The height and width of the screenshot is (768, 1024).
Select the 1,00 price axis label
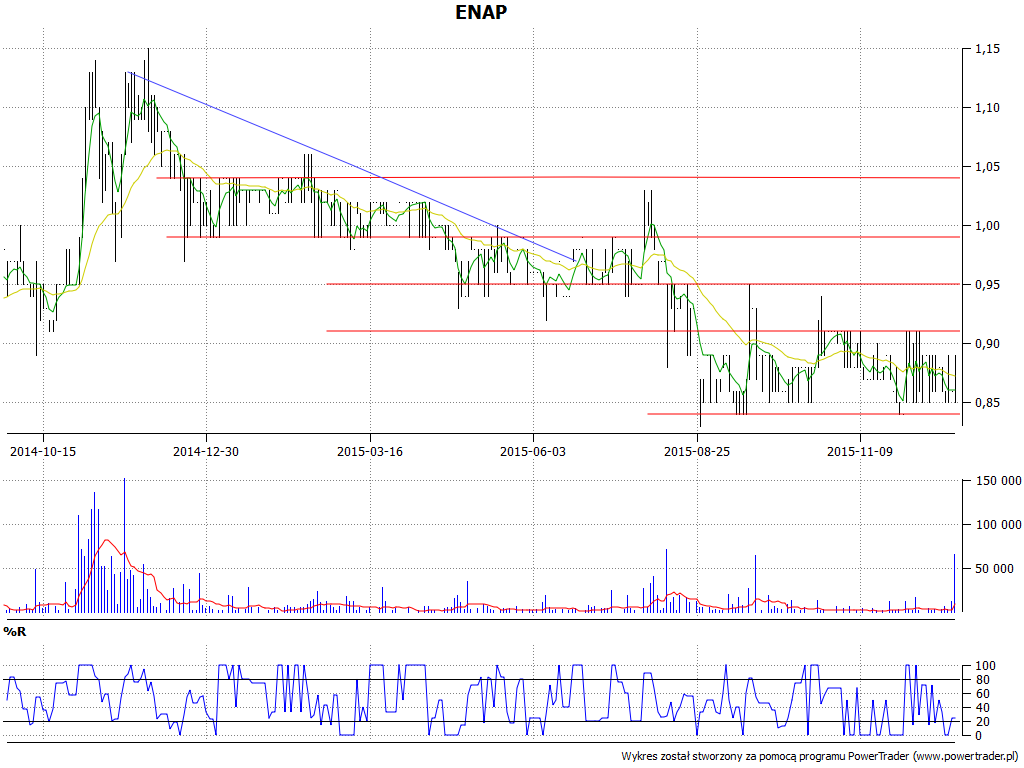click(x=987, y=226)
